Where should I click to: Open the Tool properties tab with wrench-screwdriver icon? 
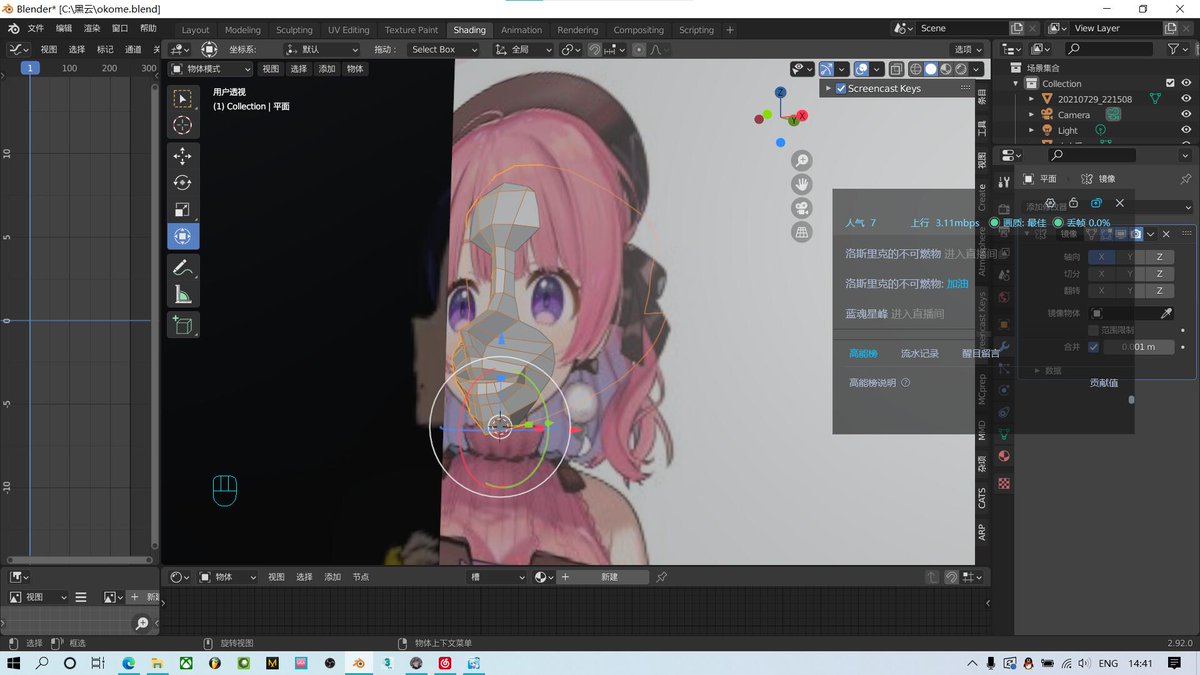tap(1004, 181)
